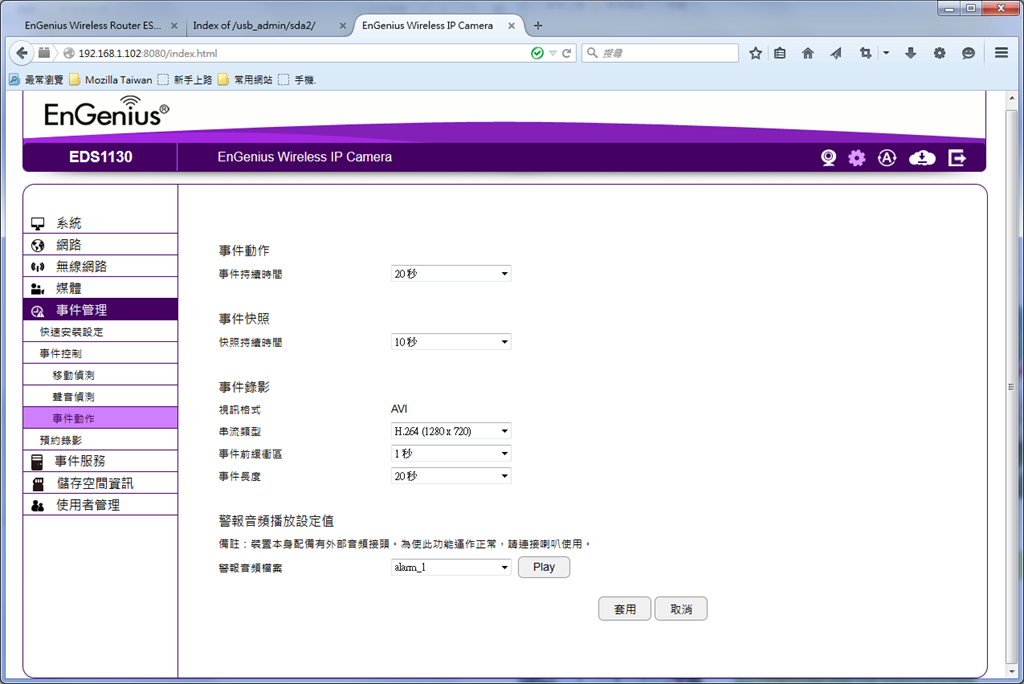Select the highlighted 事件動作 sidebar item
Screen dimensions: 1024x684
coord(100,418)
